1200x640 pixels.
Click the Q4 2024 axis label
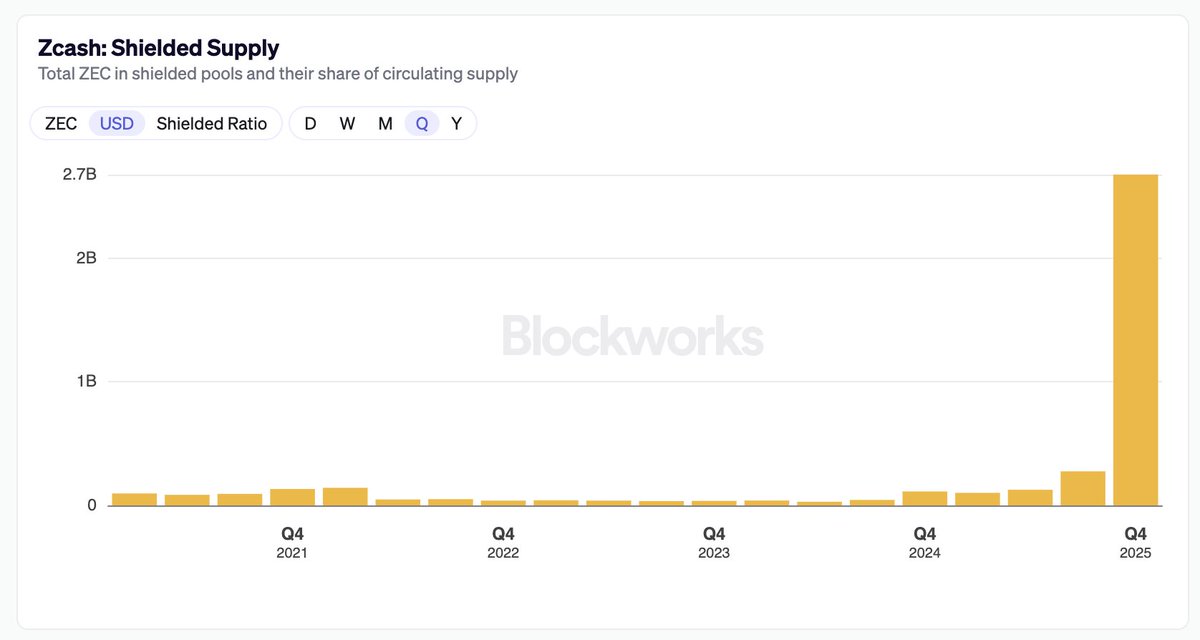click(x=925, y=543)
